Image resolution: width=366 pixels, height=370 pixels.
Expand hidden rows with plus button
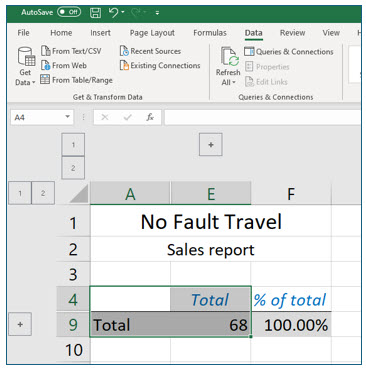click(20, 324)
